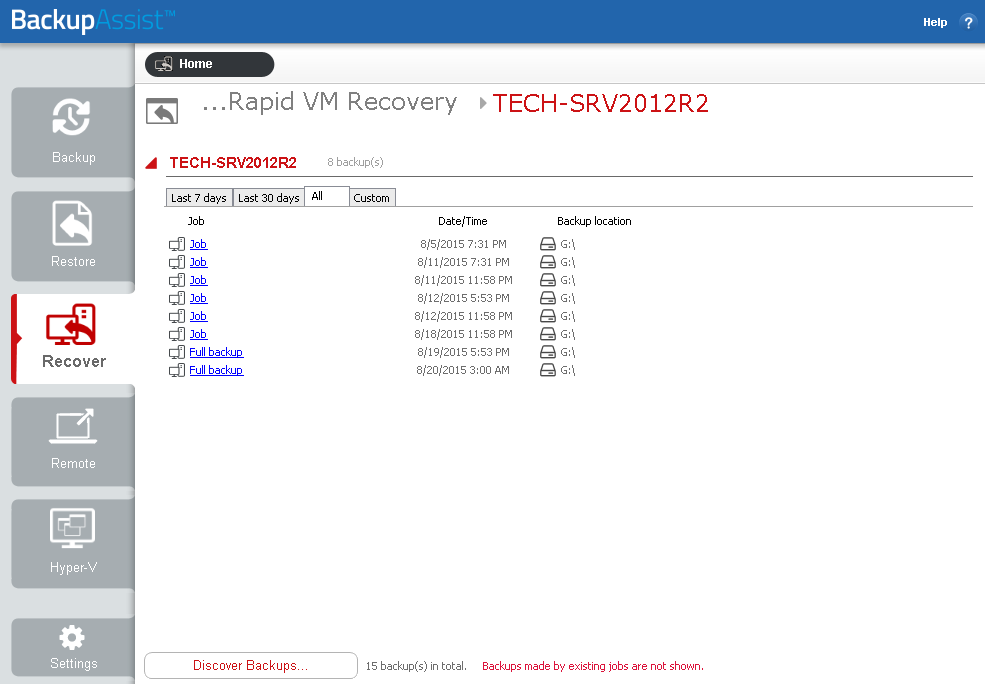Click 'Backups made by existing jobs are not shown.'
The height and width of the screenshot is (684, 985).
click(592, 666)
